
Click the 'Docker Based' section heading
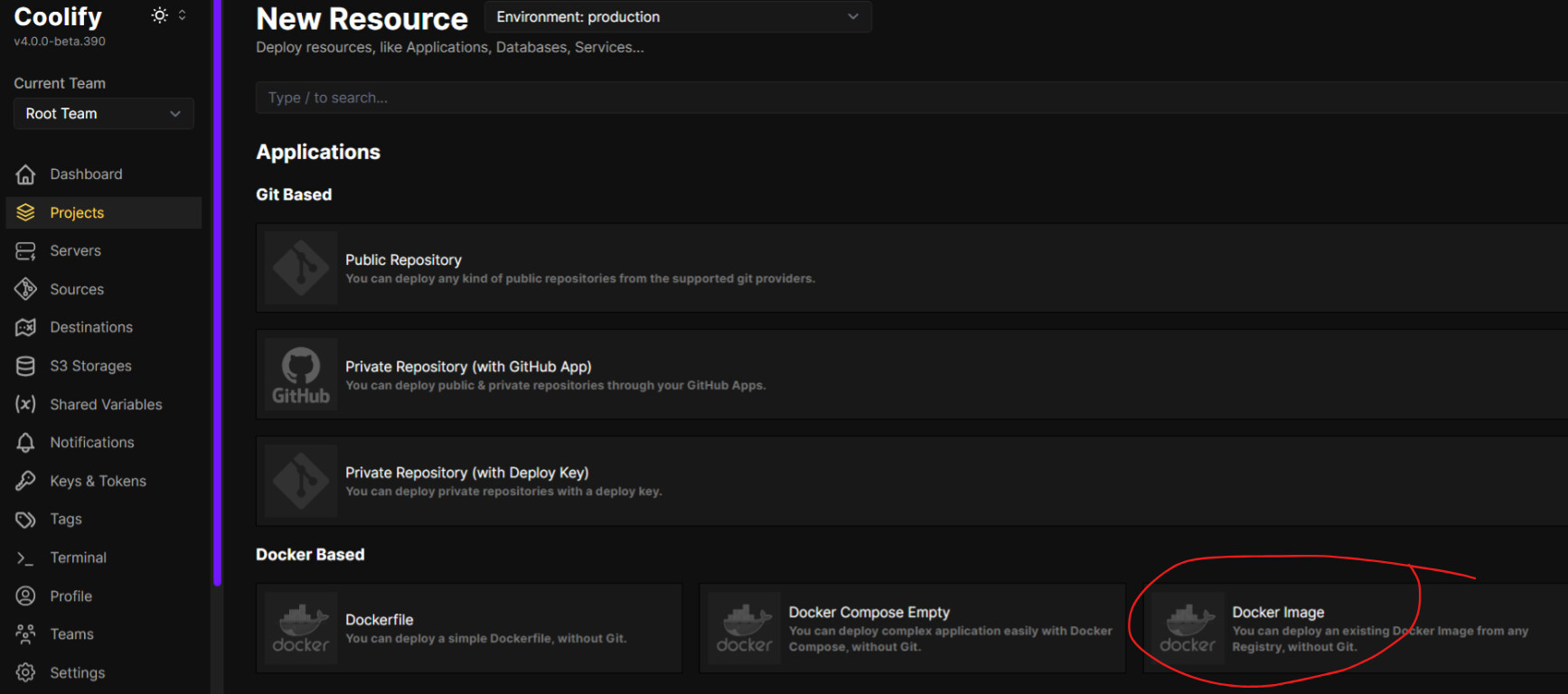tap(310, 555)
